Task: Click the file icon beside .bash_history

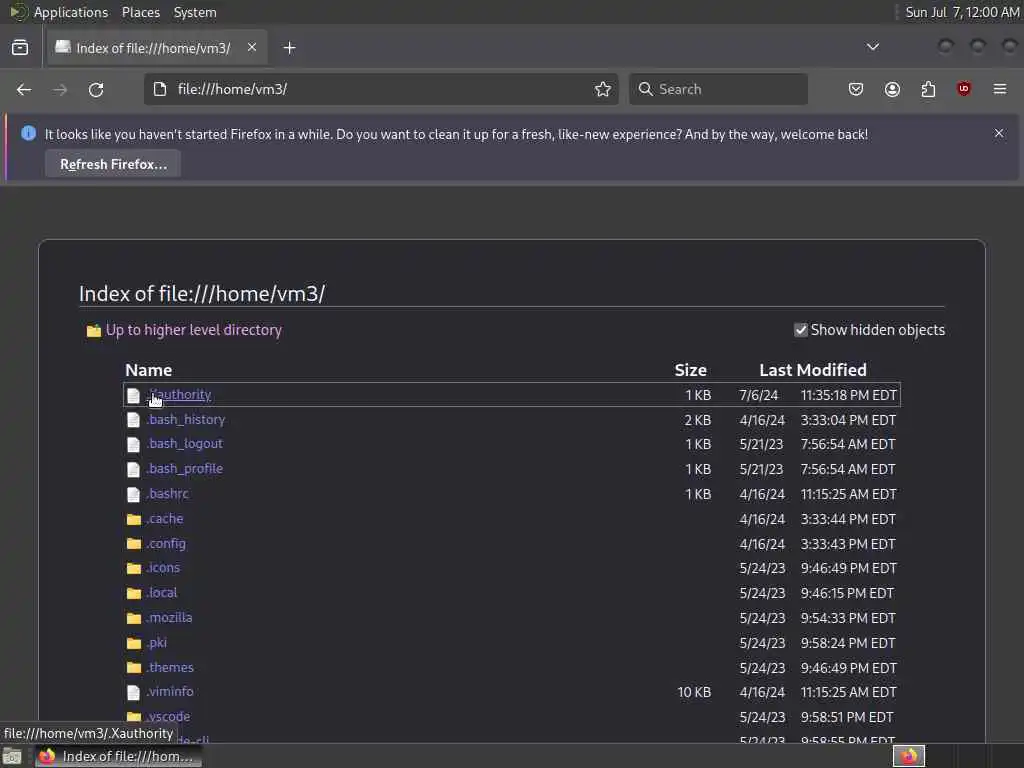Action: click(133, 420)
